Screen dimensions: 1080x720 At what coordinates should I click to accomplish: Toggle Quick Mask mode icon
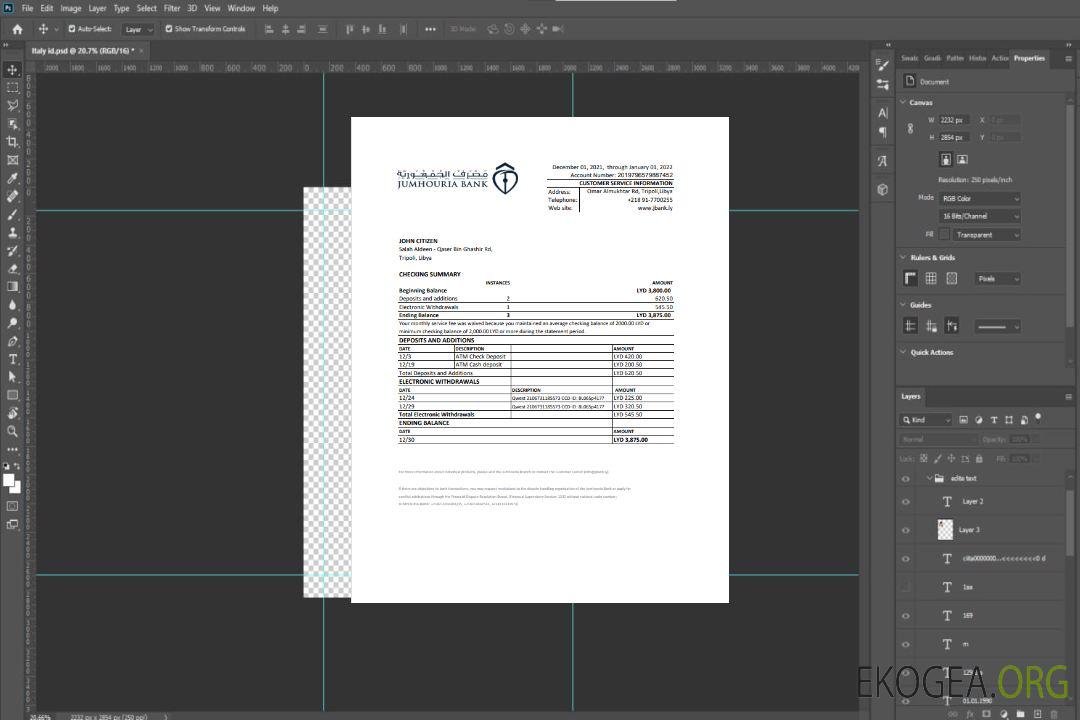coord(12,506)
